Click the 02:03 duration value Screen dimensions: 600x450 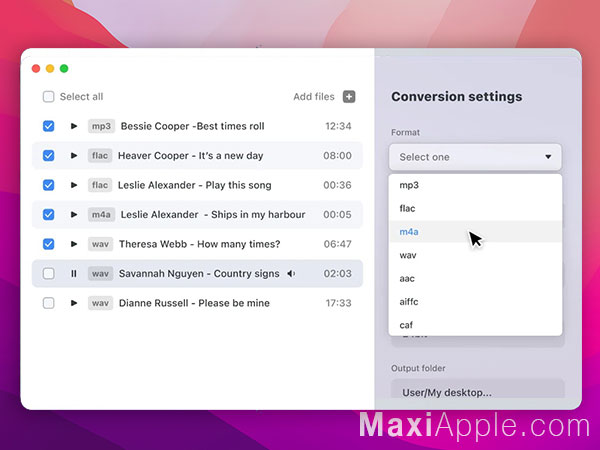point(338,273)
